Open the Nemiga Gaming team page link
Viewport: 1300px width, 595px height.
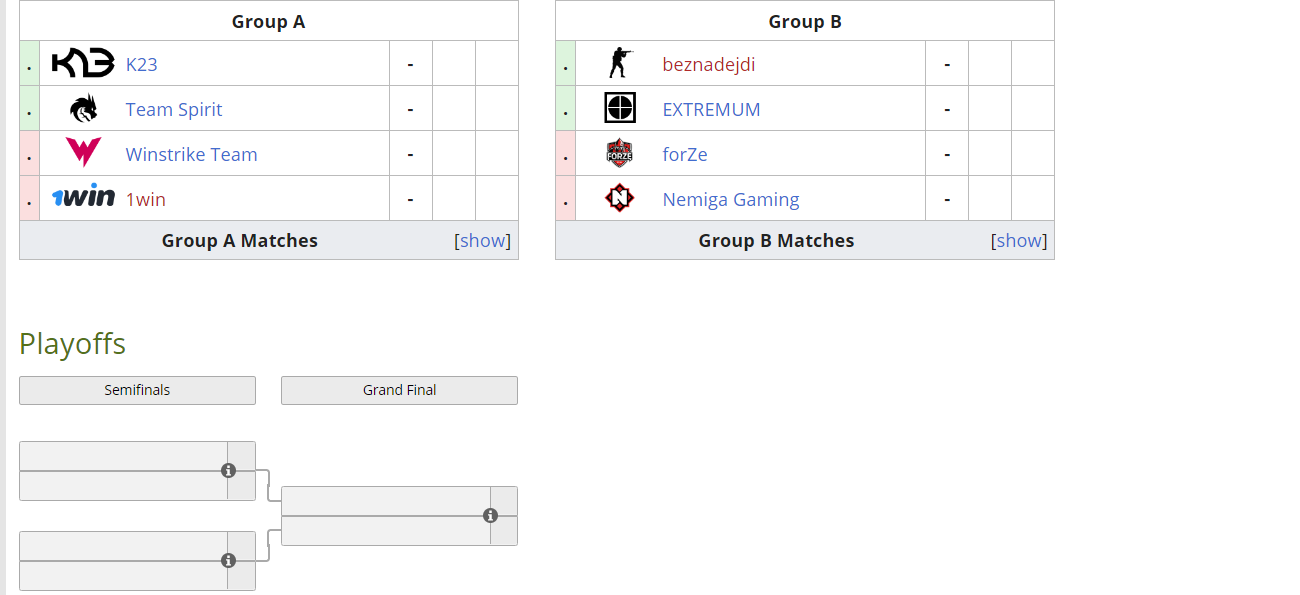click(x=731, y=200)
